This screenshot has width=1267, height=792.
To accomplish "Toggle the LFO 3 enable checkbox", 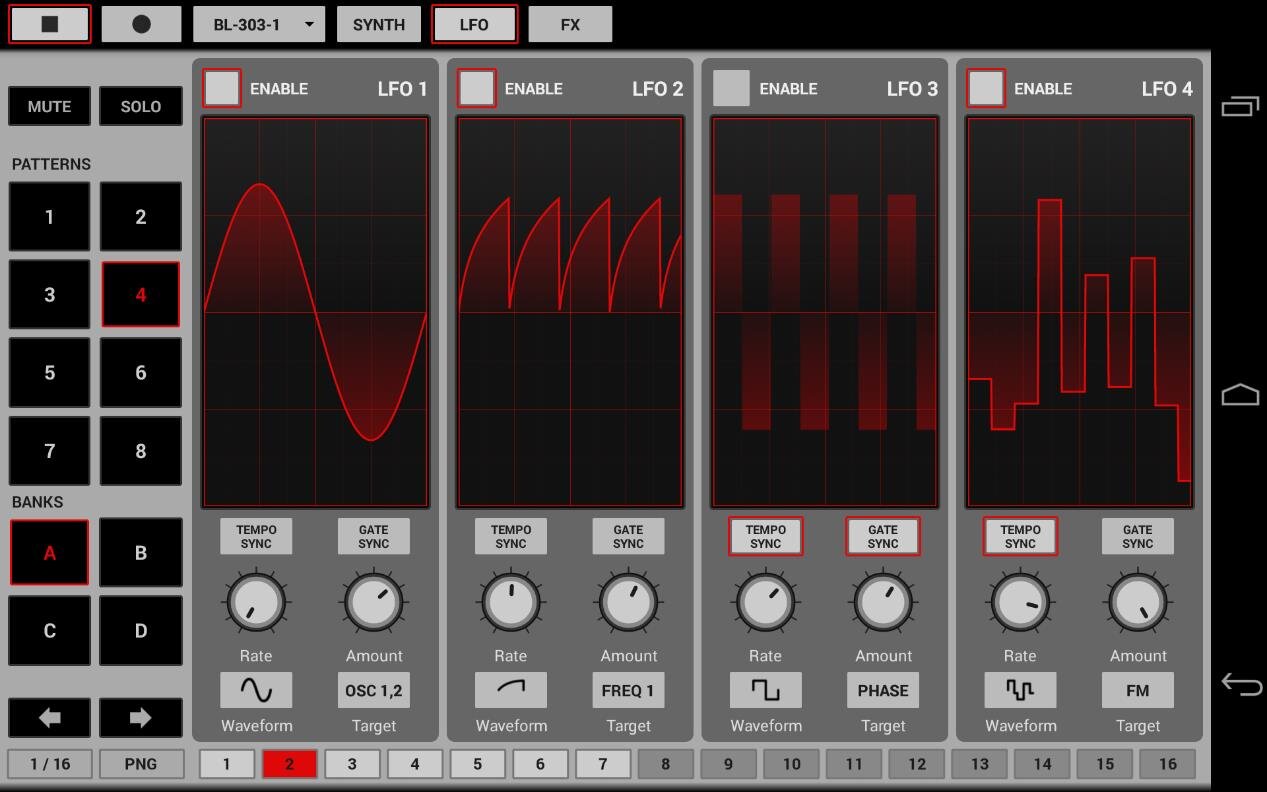I will coord(731,88).
